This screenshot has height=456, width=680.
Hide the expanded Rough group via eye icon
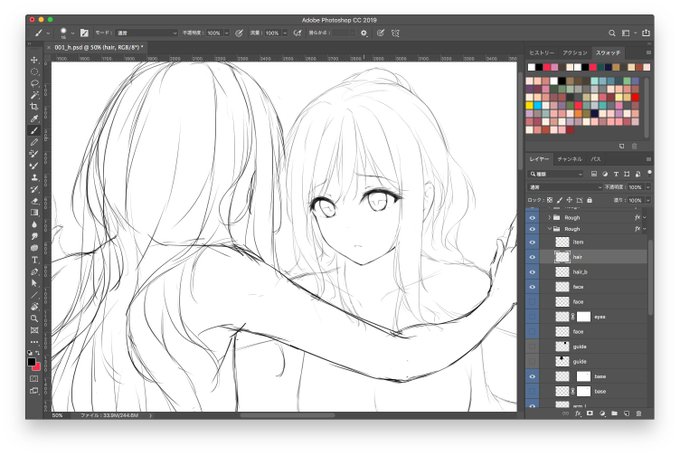(532, 229)
